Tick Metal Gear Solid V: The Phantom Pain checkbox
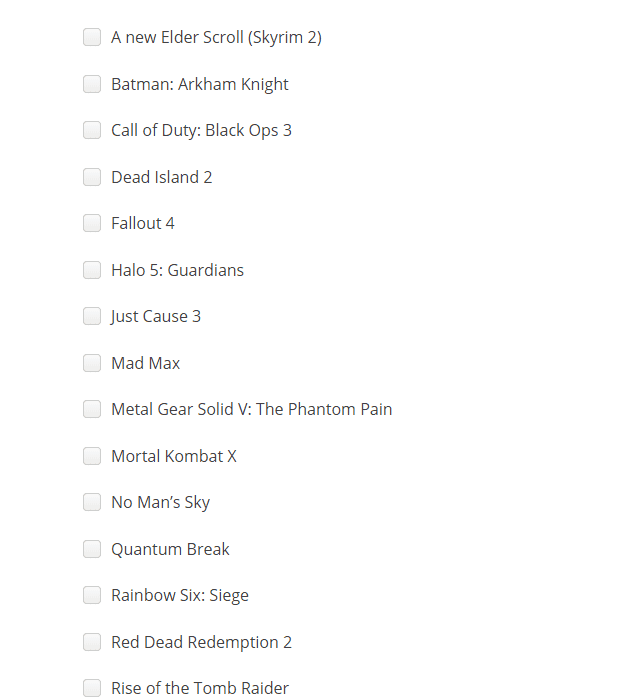Image resolution: width=624 pixels, height=698 pixels. [92, 410]
